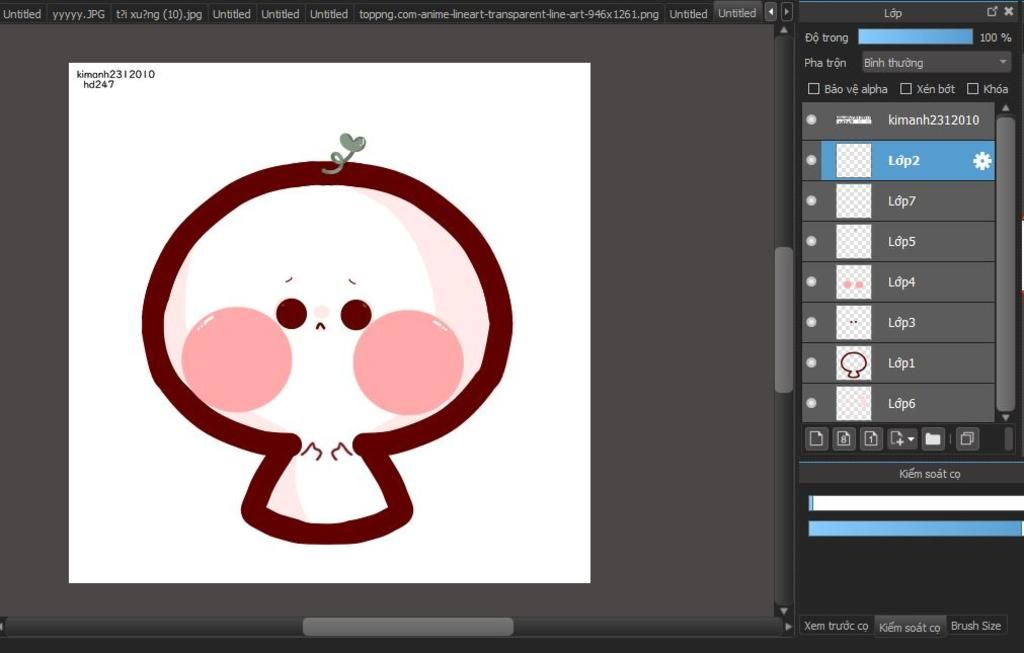The image size is (1024, 653).
Task: Click canvas vertical scroll-down arrow
Action: tap(784, 611)
